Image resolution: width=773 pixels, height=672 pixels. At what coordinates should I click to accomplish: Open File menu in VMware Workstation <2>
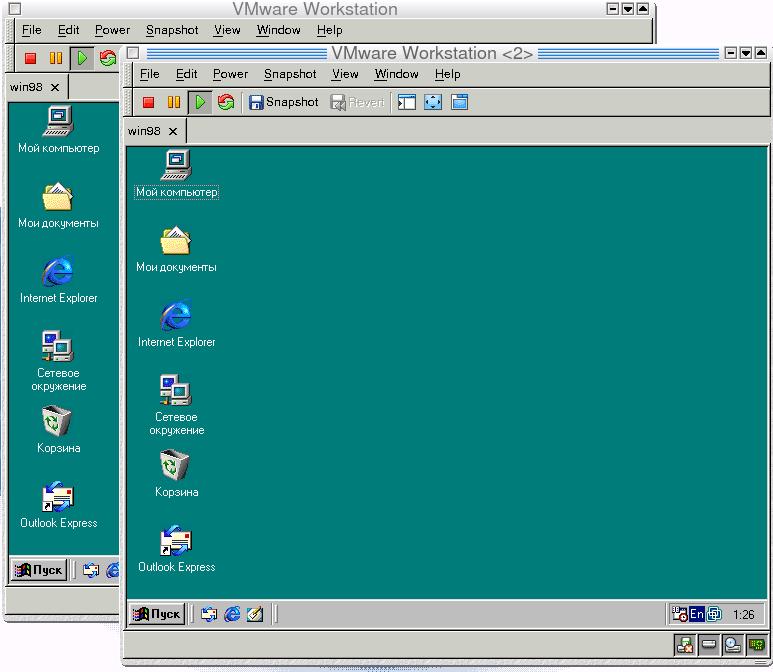pyautogui.click(x=149, y=74)
